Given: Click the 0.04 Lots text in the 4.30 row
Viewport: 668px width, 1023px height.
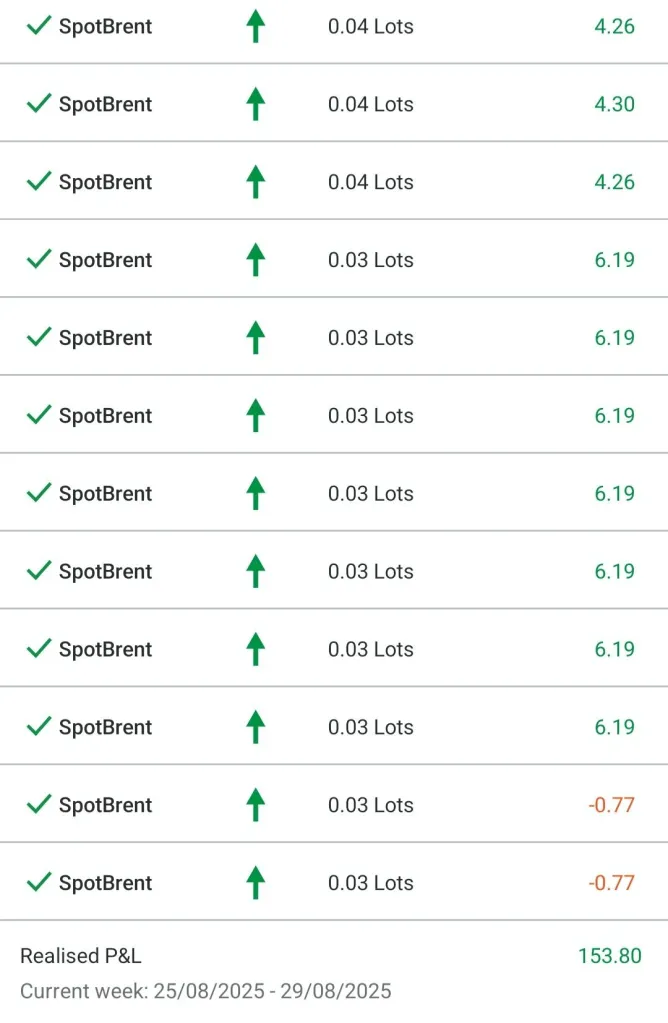Looking at the screenshot, I should point(370,104).
